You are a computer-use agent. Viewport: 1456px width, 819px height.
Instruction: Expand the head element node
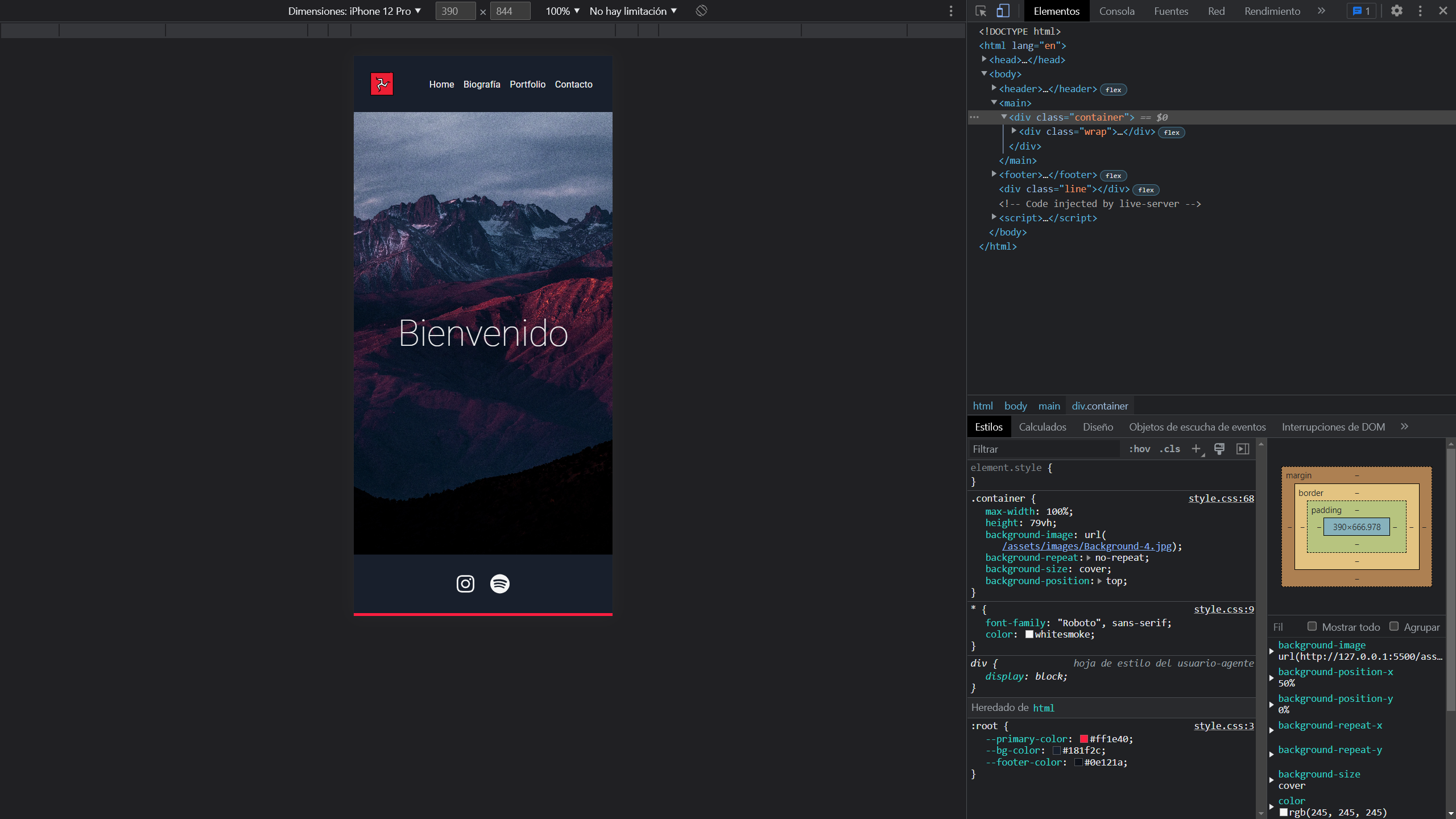coord(984,59)
